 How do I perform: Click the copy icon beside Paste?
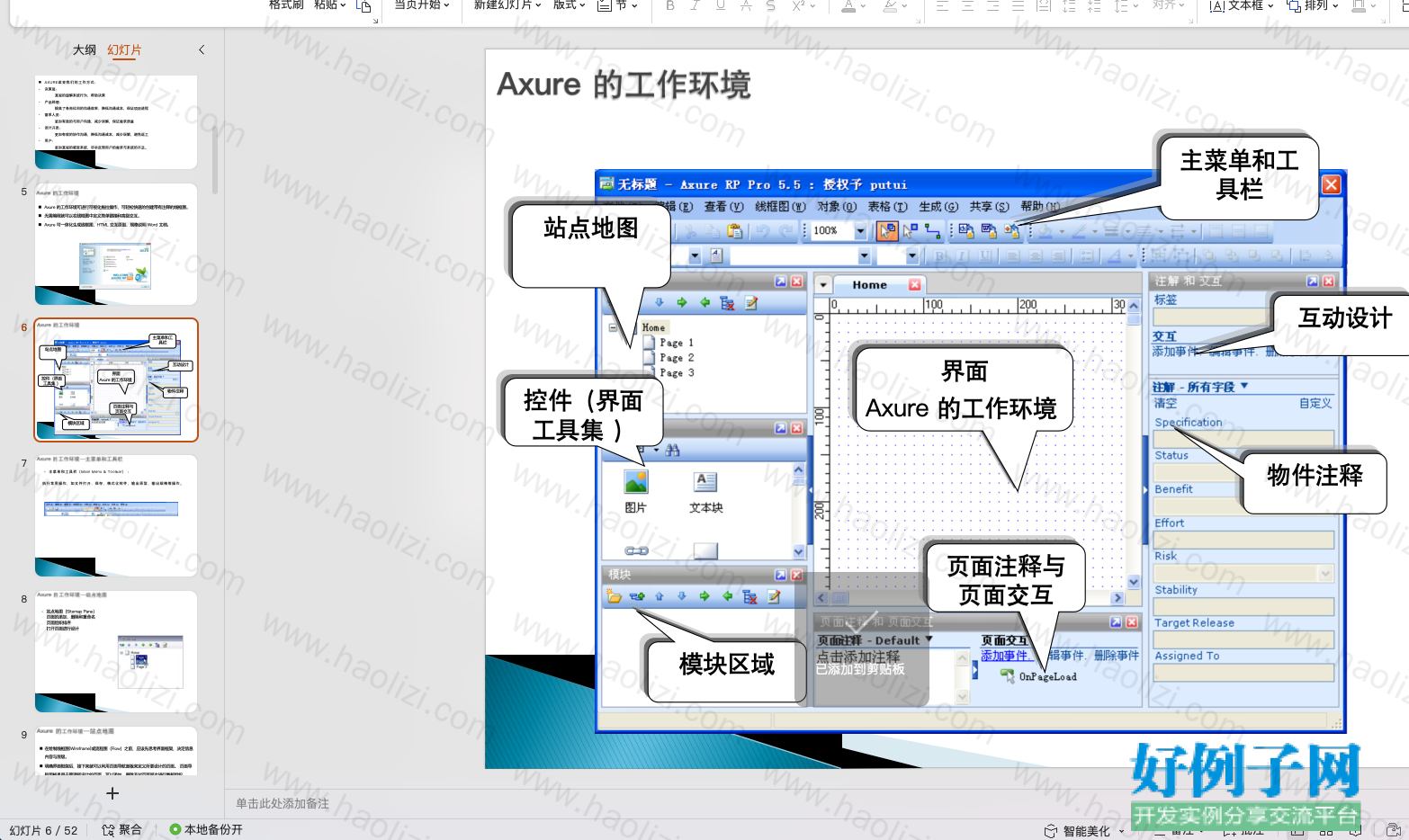pyautogui.click(x=363, y=6)
